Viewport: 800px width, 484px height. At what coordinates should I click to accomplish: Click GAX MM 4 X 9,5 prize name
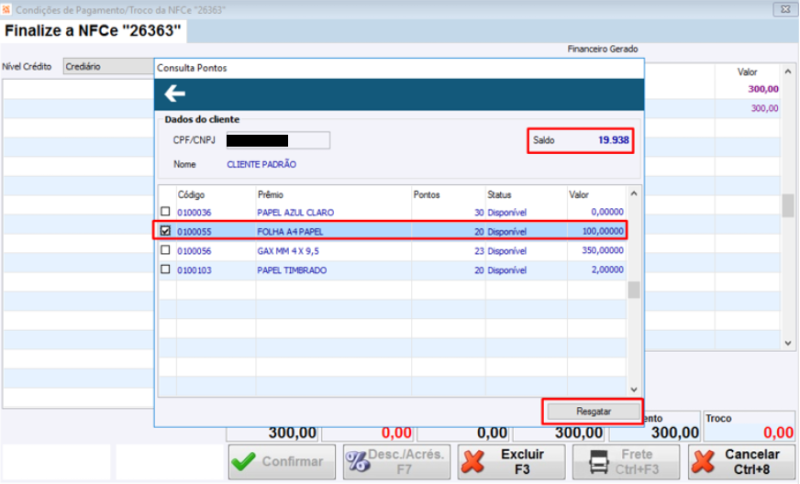pyautogui.click(x=288, y=251)
